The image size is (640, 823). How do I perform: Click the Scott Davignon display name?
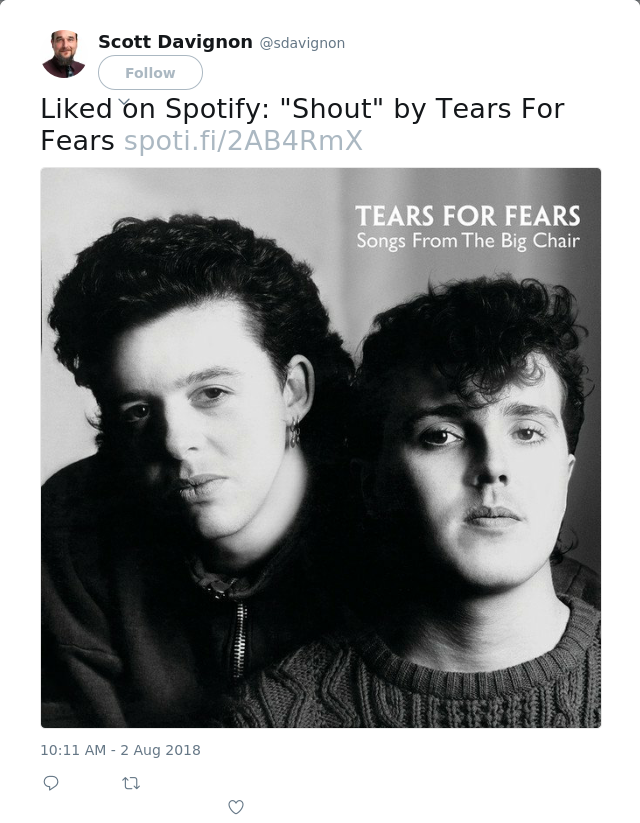pos(175,42)
